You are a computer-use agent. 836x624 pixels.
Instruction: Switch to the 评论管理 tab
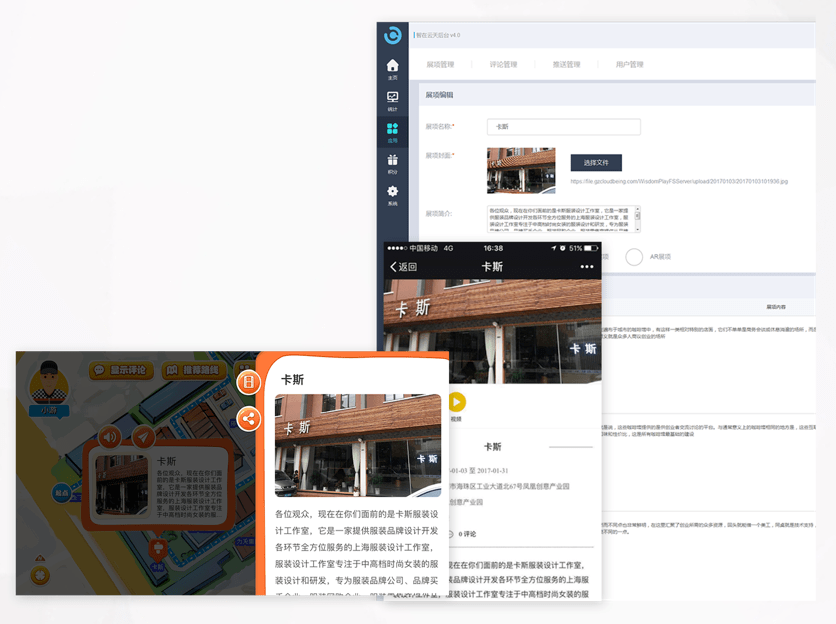coord(503,65)
